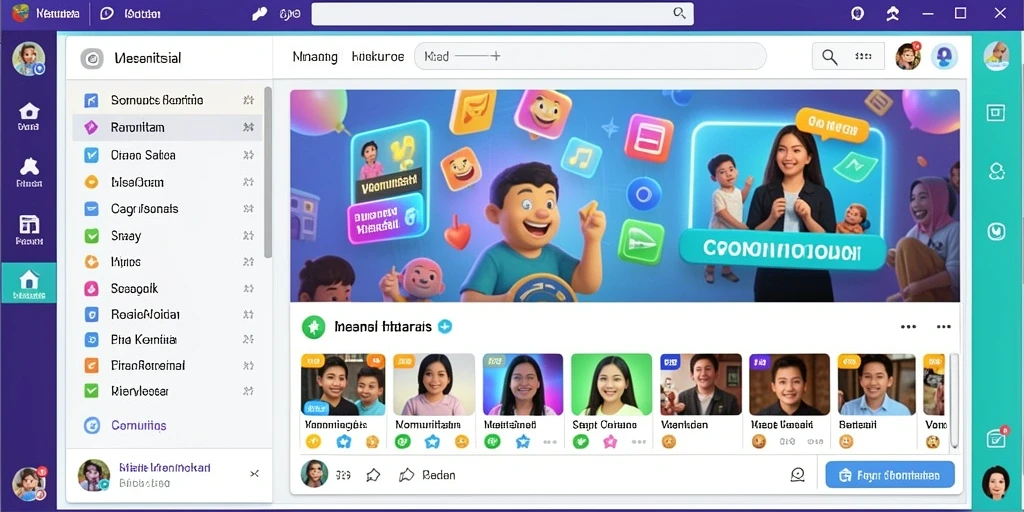This screenshot has height=512, width=1024.
Task: Open the Sagnt Cotiuno card thumbnail
Action: pos(611,385)
